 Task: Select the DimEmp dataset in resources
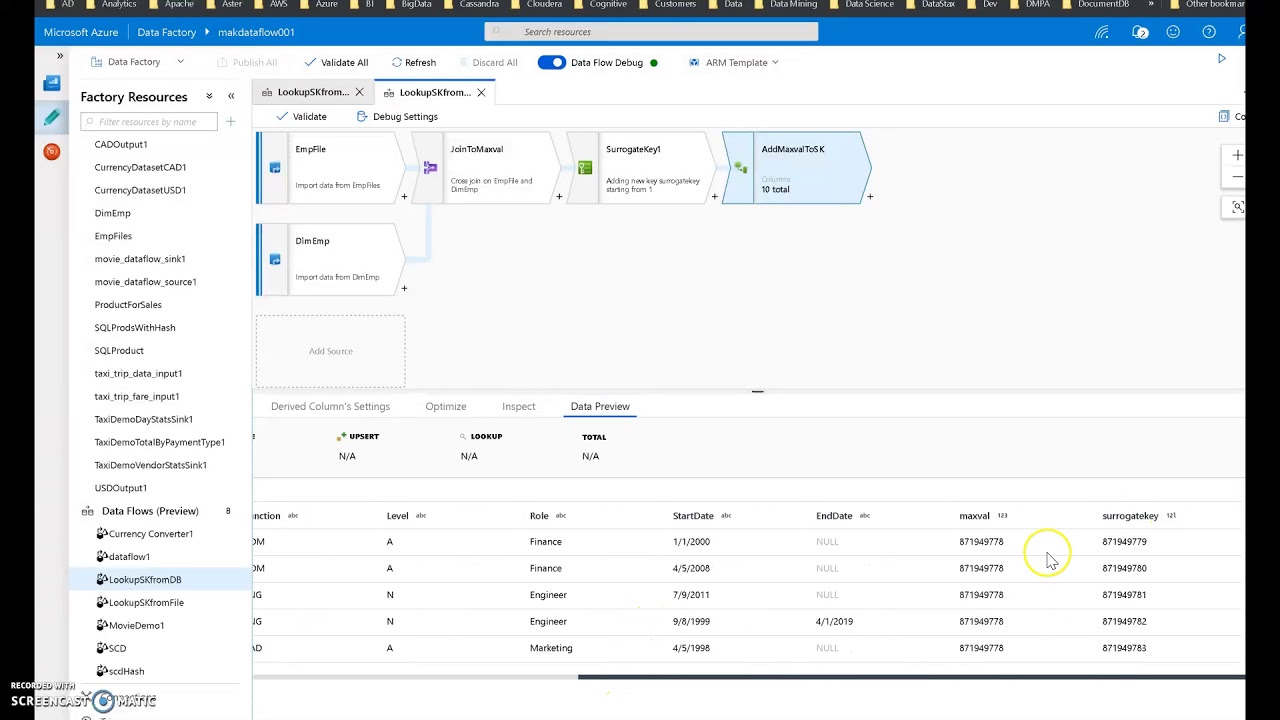tap(112, 213)
